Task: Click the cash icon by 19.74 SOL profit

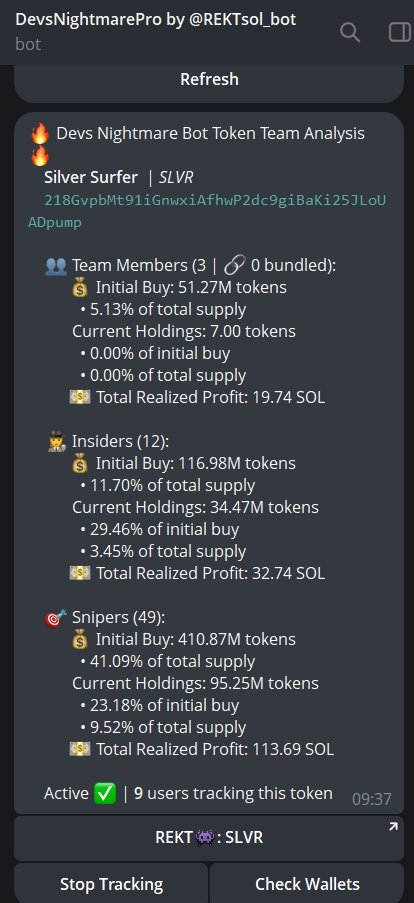Action: click(x=80, y=397)
